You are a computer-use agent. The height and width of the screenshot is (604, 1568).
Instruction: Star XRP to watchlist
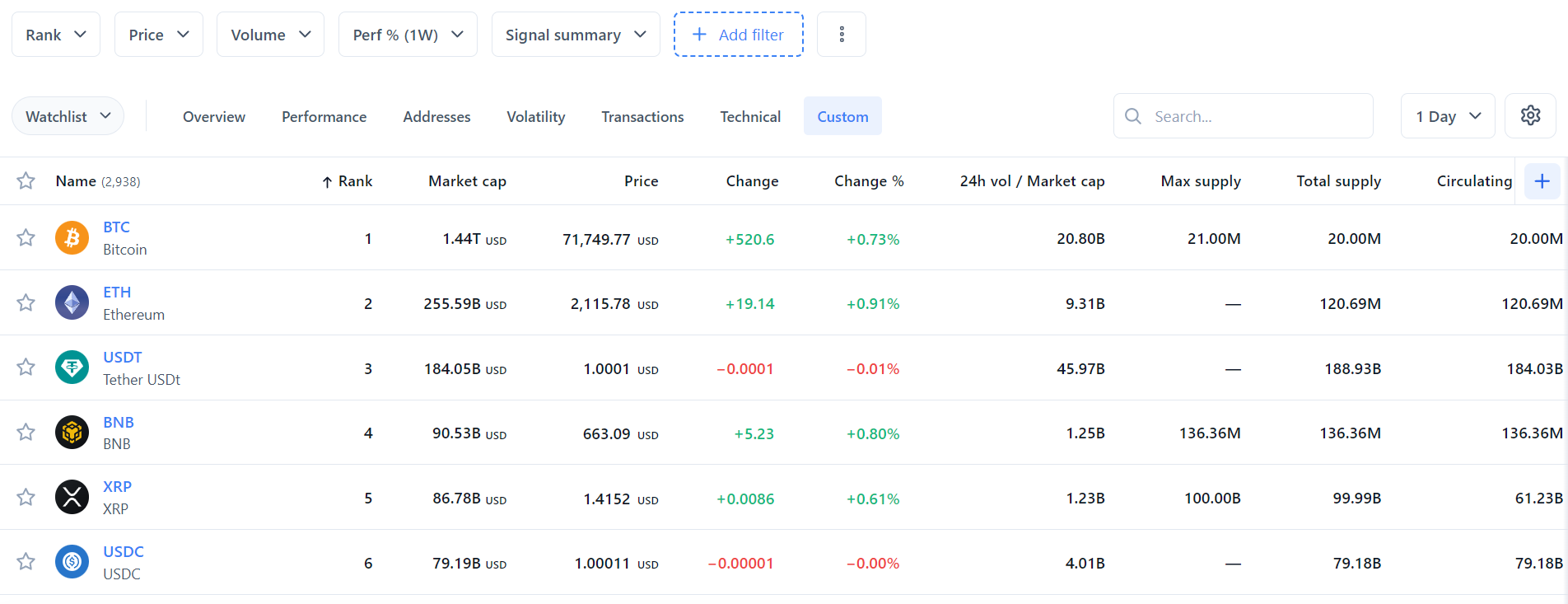(x=26, y=497)
